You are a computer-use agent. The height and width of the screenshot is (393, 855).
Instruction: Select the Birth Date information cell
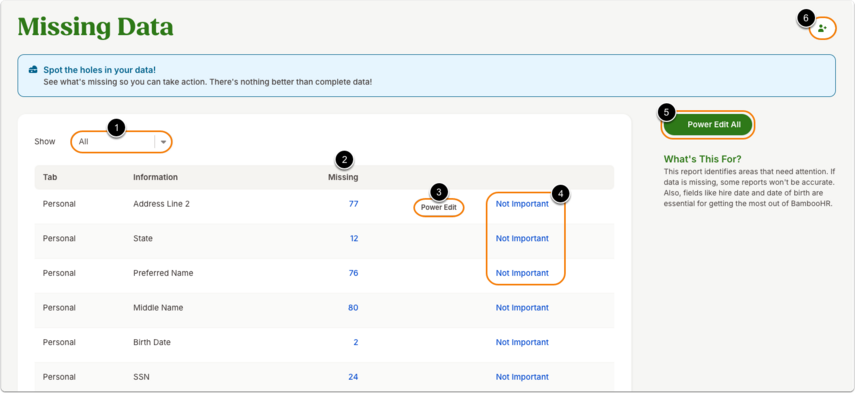pyautogui.click(x=152, y=342)
